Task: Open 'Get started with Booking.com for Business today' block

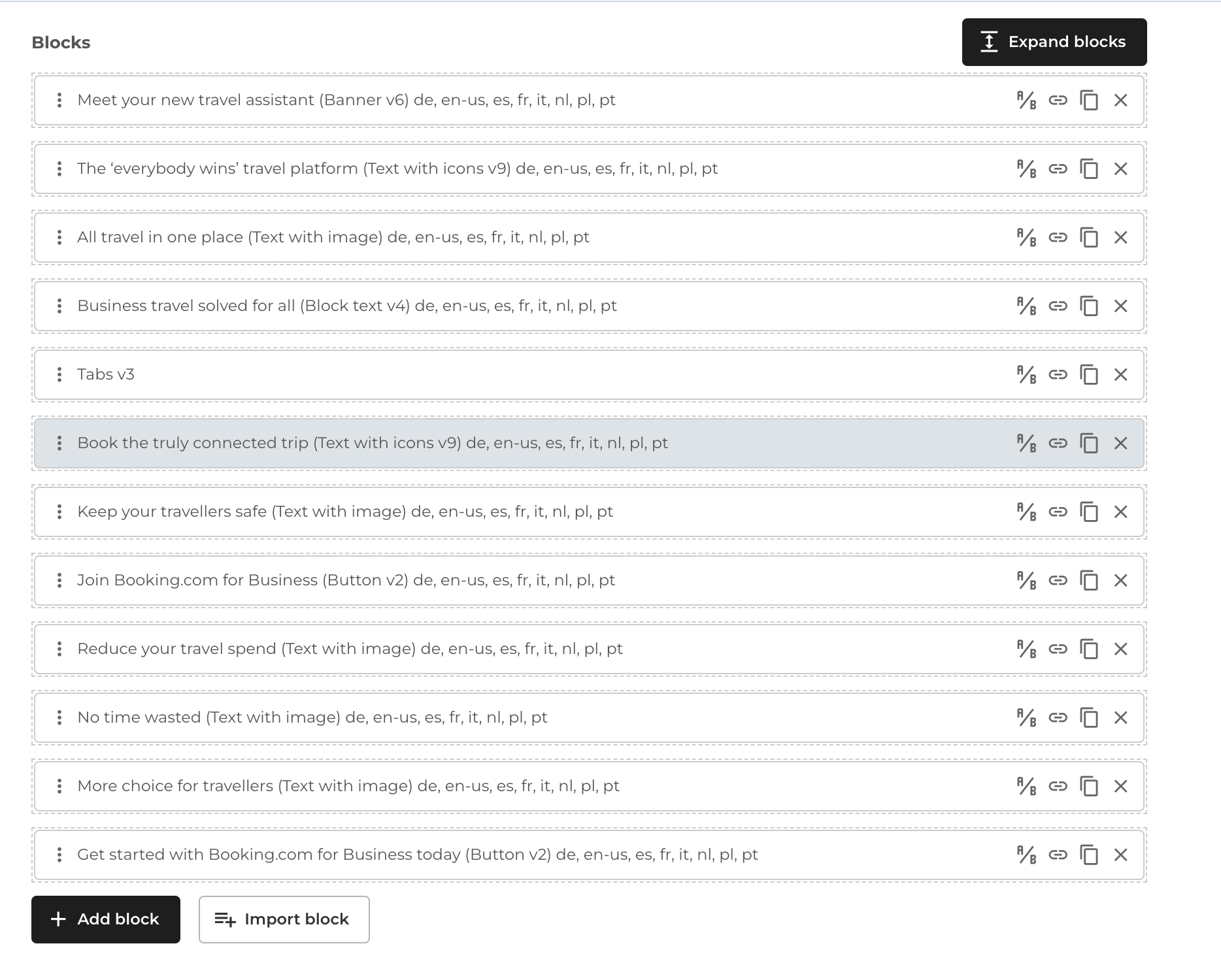Action: coord(417,855)
